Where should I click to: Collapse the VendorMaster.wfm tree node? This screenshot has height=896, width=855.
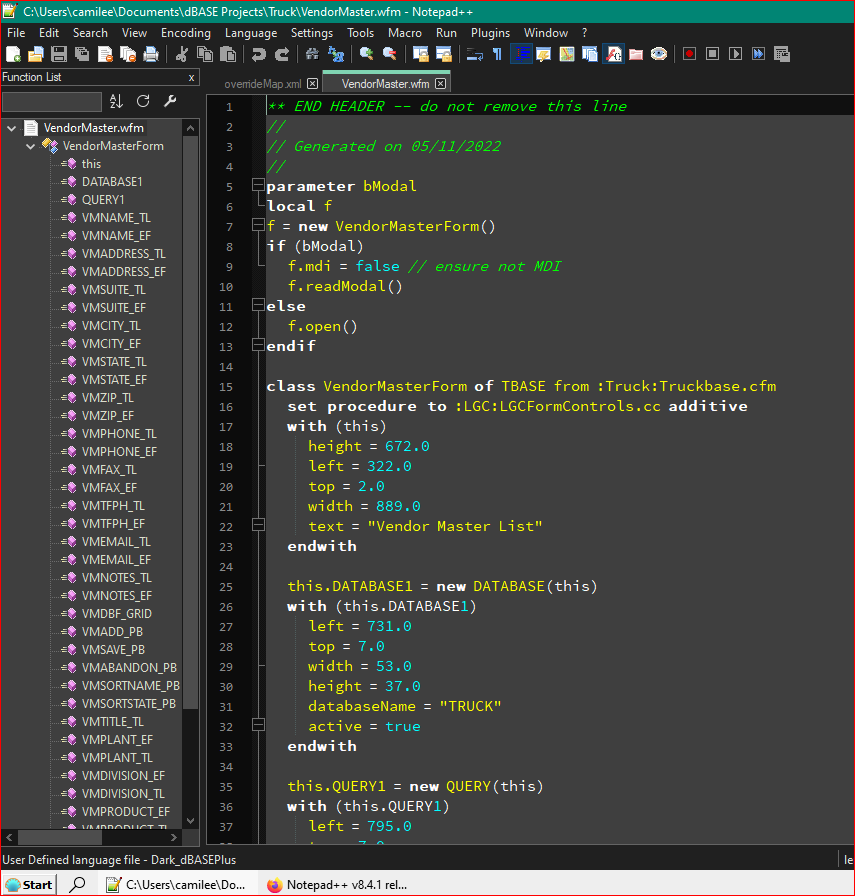coord(10,127)
